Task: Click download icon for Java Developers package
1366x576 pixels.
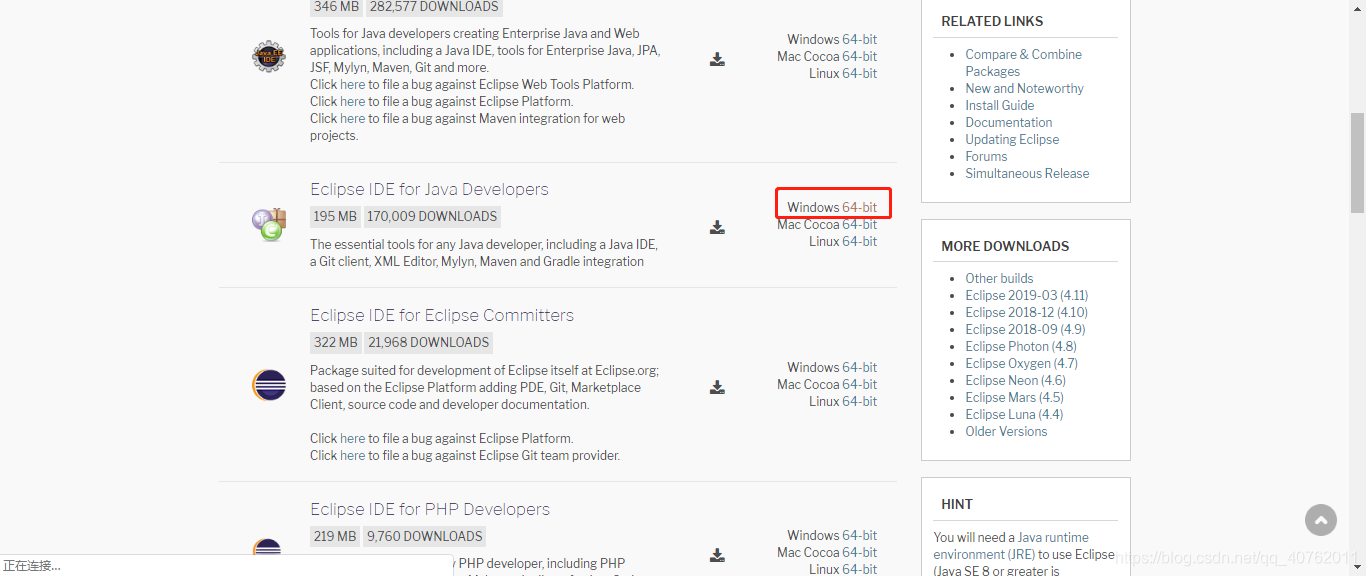Action: tap(717, 227)
